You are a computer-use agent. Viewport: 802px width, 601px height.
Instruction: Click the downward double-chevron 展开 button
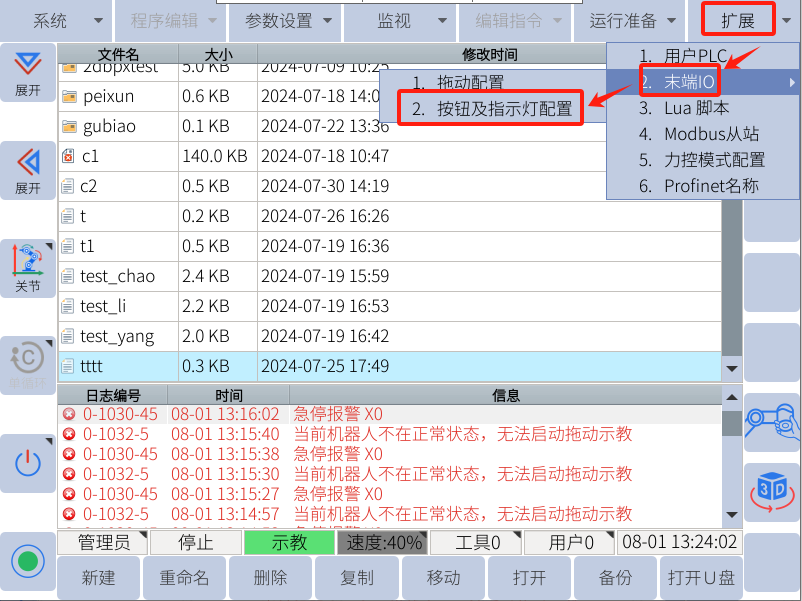coord(27,71)
